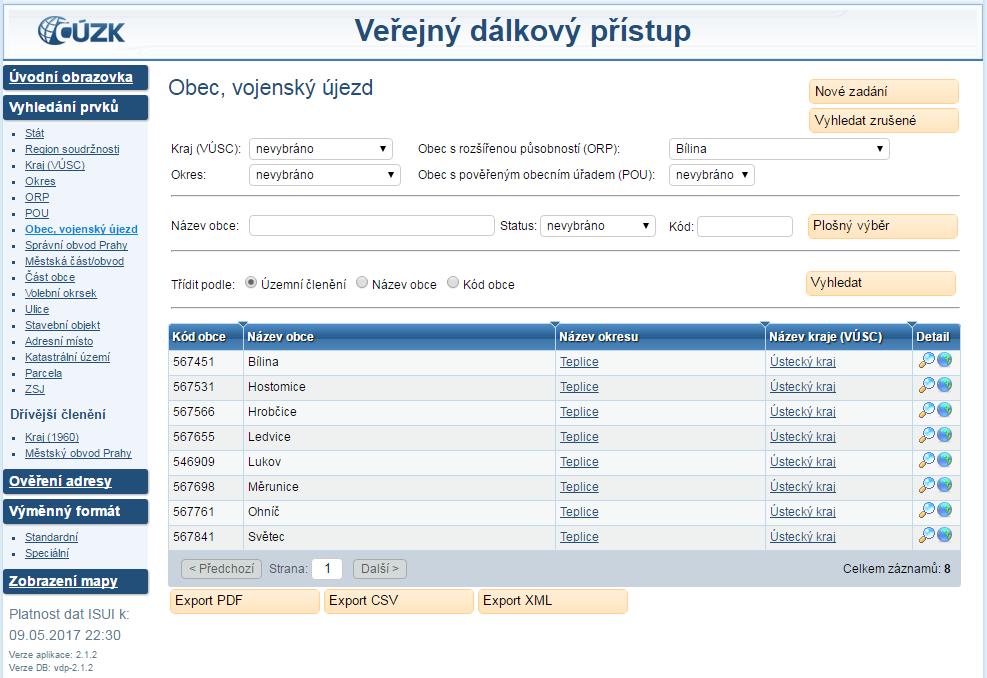Click the Strana page number field
987x678 pixels.
pyautogui.click(x=327, y=569)
